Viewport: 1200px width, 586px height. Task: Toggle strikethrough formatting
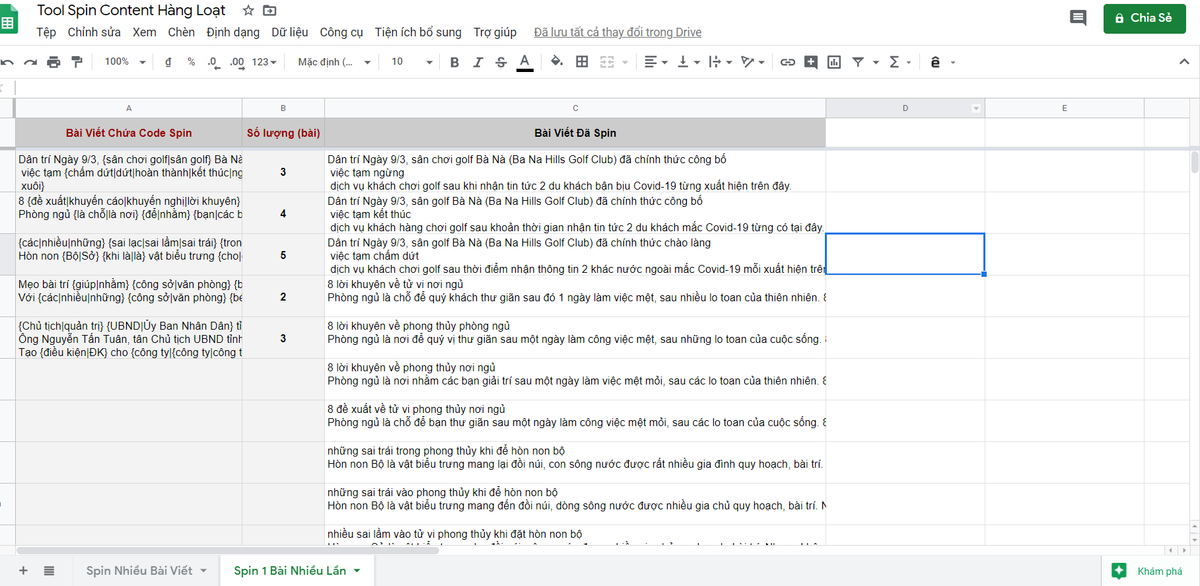[500, 62]
